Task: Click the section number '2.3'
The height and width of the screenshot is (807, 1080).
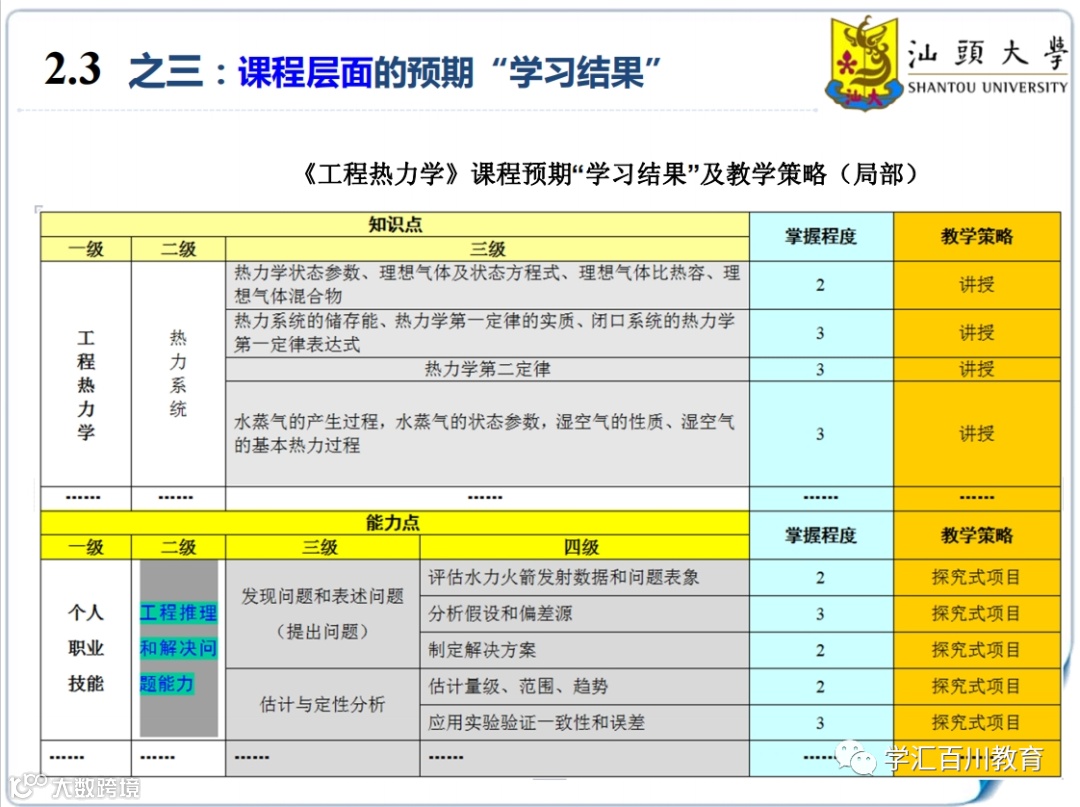Action: 73,70
